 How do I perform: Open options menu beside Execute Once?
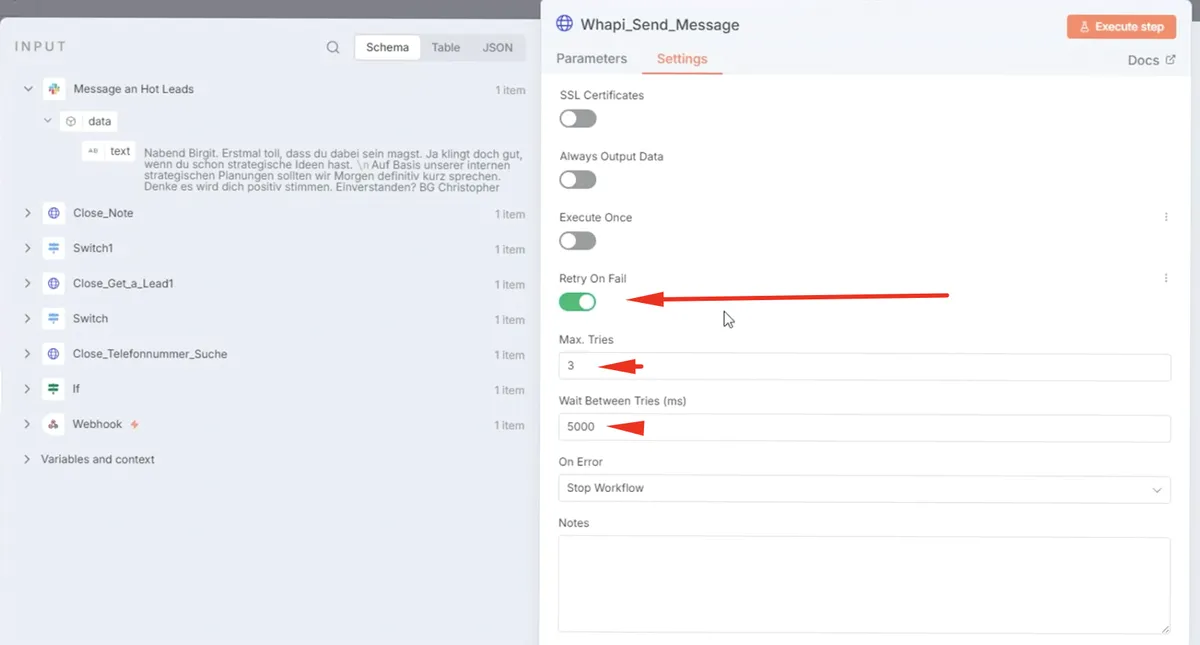point(1166,217)
